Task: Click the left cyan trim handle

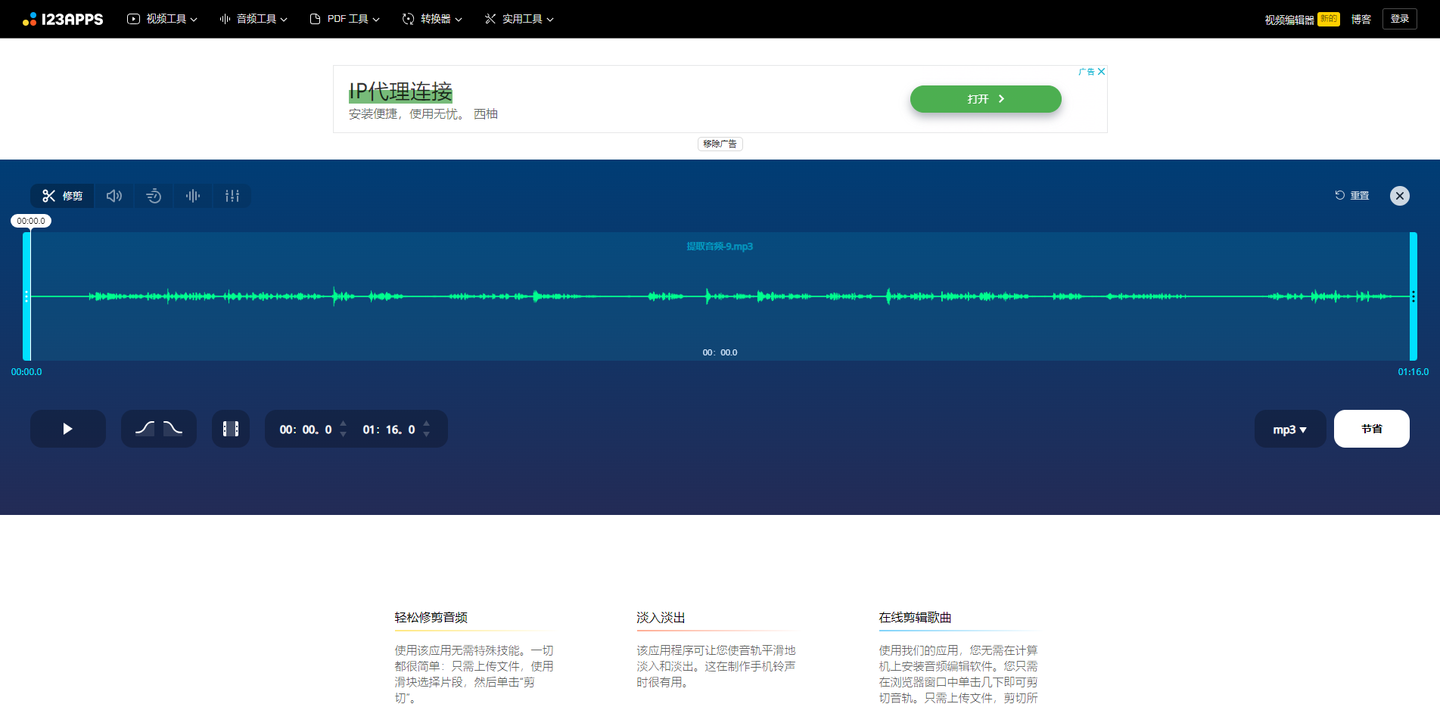Action: click(27, 296)
